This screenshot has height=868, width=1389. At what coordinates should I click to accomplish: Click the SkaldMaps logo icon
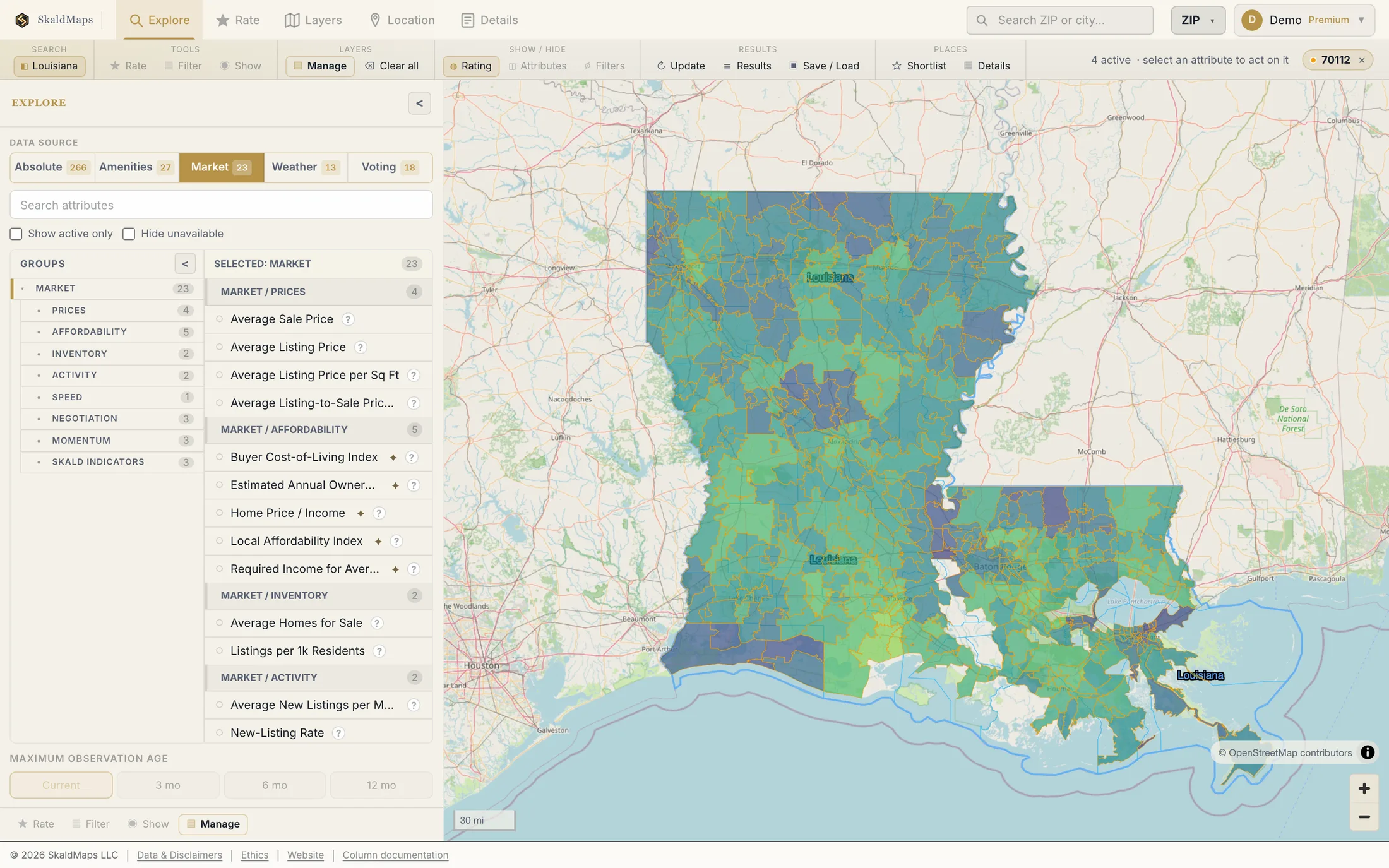pos(22,20)
